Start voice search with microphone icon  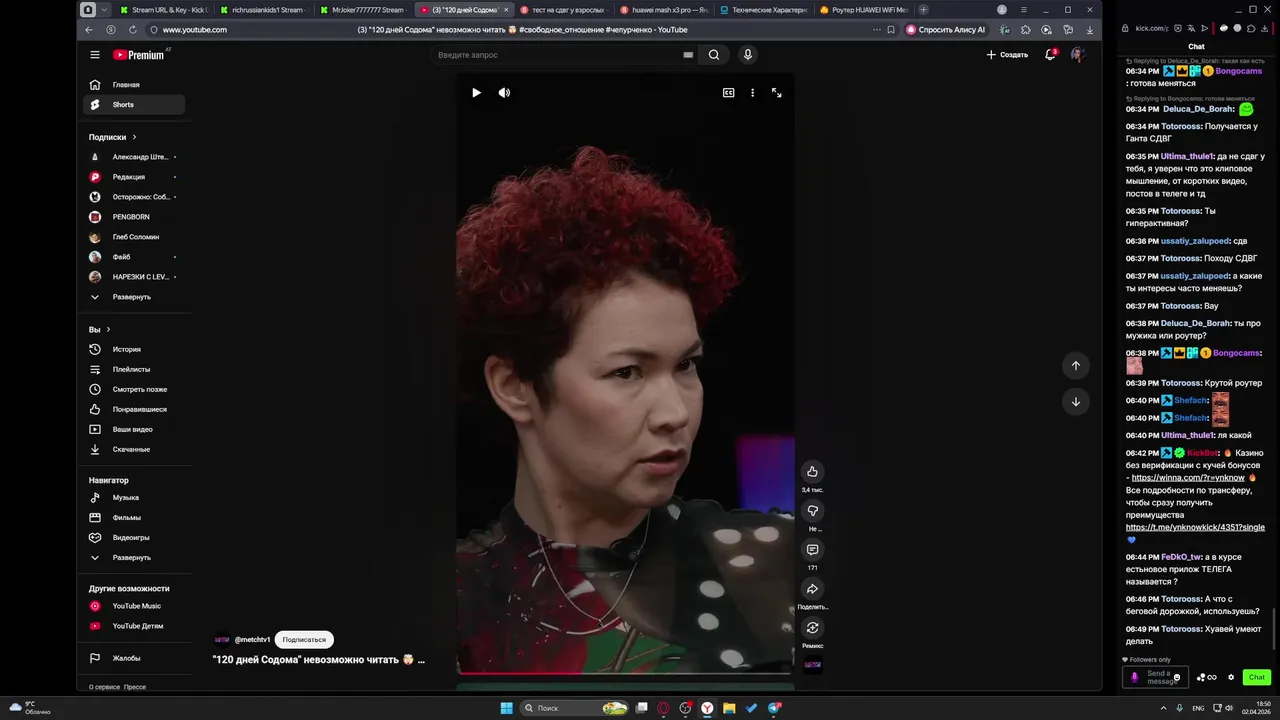pyautogui.click(x=748, y=55)
